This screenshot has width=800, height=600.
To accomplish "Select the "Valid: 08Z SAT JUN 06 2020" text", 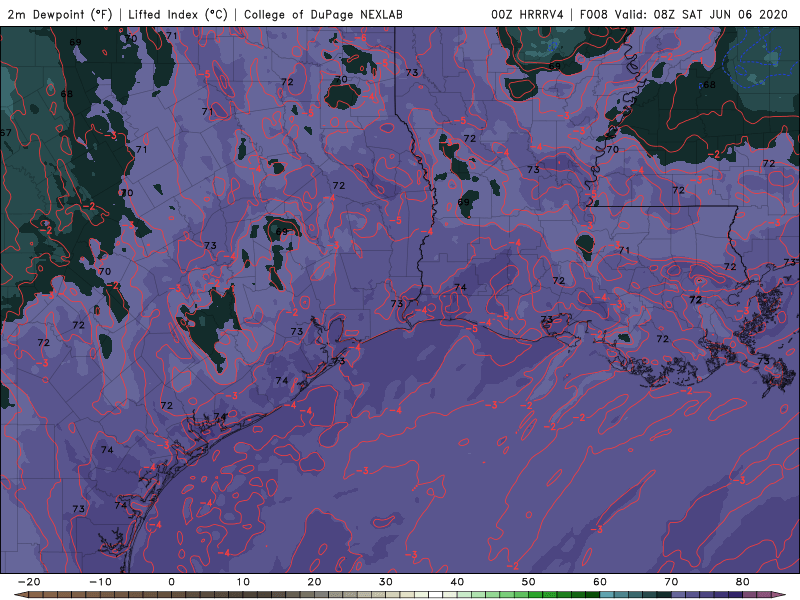I will (701, 15).
